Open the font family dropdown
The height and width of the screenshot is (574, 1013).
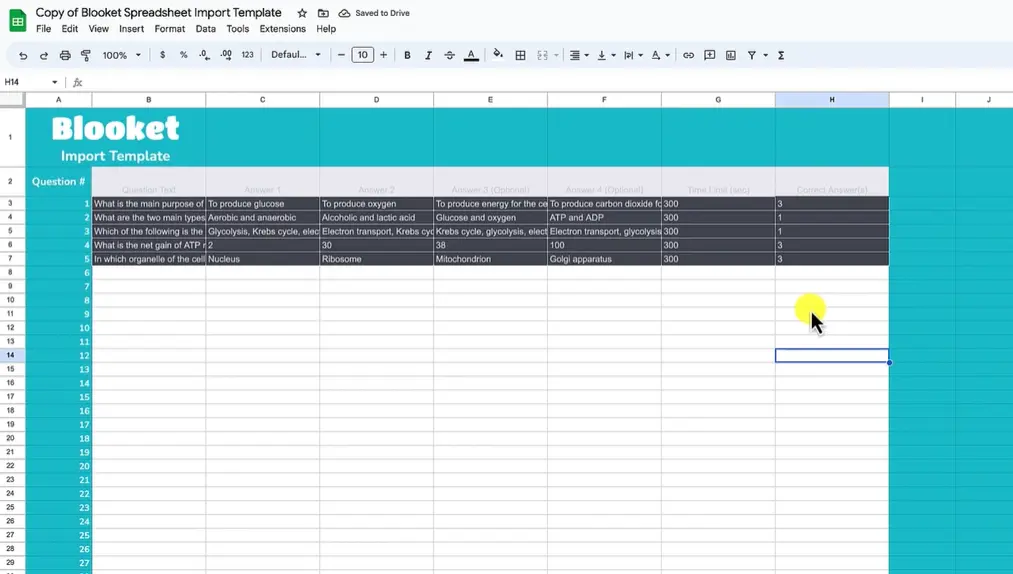(x=296, y=56)
